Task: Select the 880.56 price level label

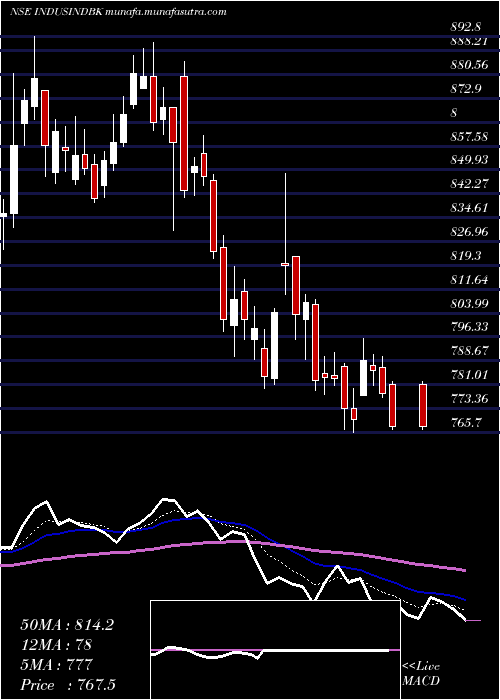Action: click(469, 65)
